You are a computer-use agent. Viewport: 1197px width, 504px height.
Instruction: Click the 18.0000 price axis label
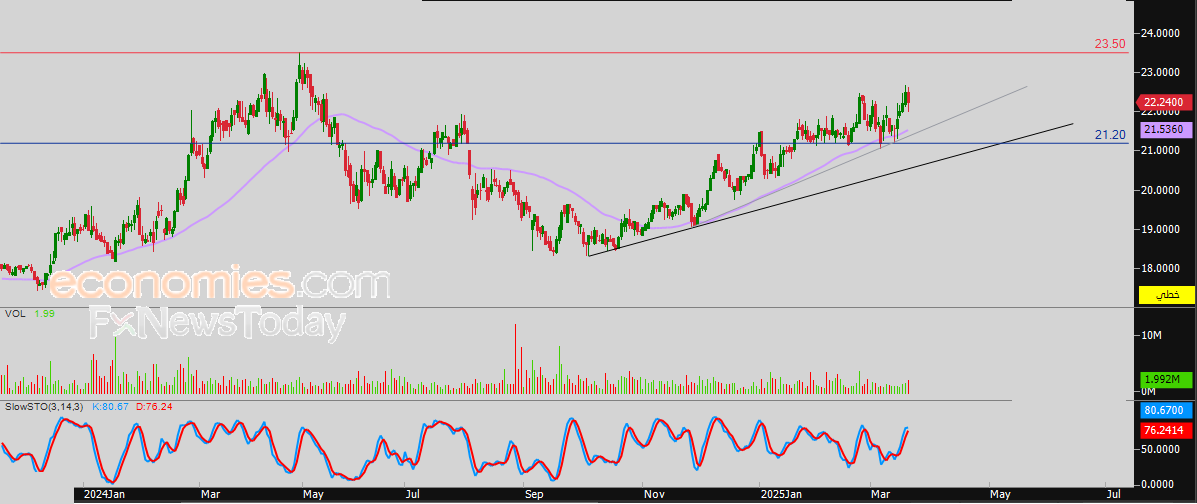[1161, 268]
